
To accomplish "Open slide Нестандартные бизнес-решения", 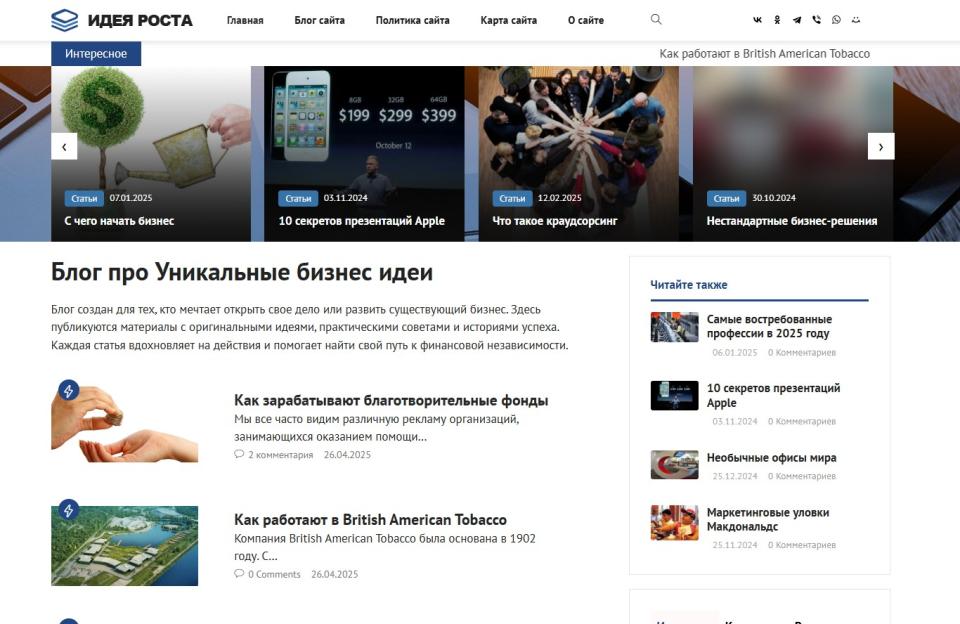I will click(x=792, y=221).
